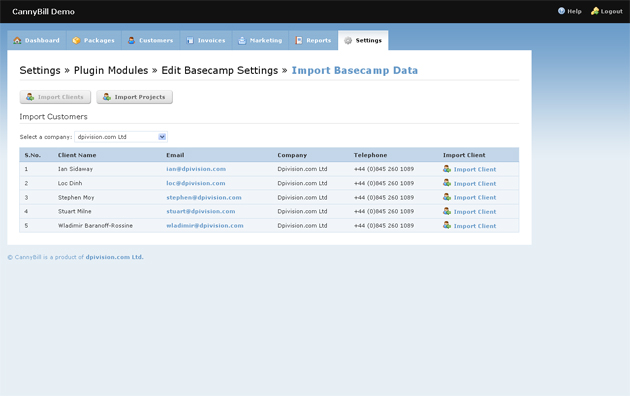Screen dimensions: 630x396
Task: Click import icon in Loc Dinh row
Action: [447, 183]
